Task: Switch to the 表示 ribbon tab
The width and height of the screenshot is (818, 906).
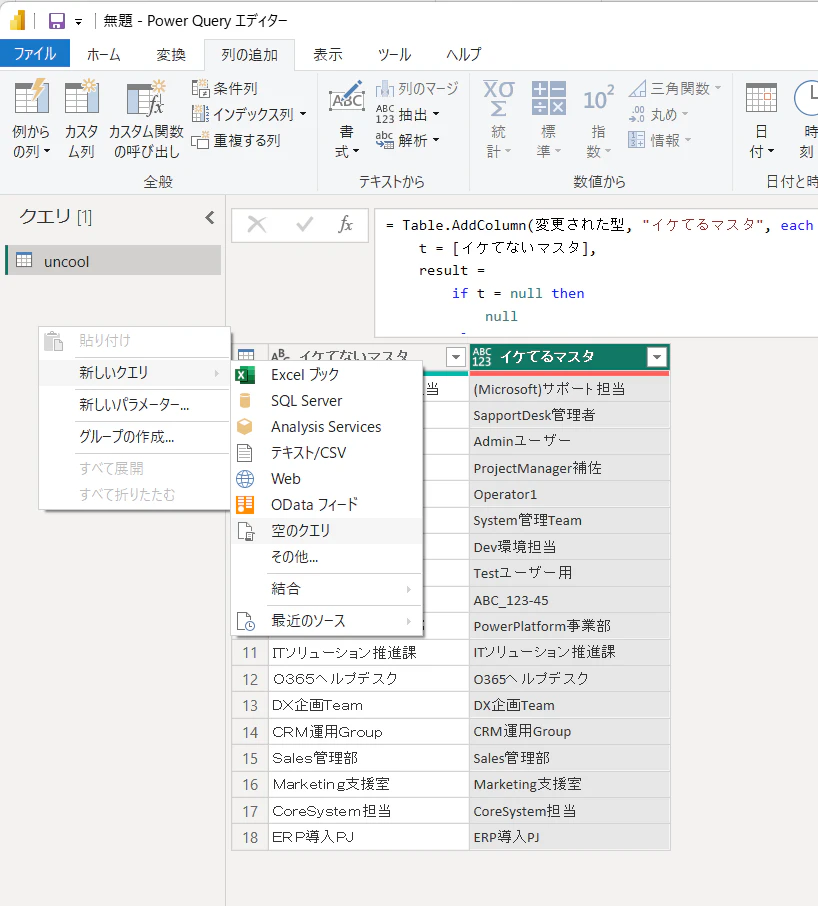Action: click(x=328, y=54)
